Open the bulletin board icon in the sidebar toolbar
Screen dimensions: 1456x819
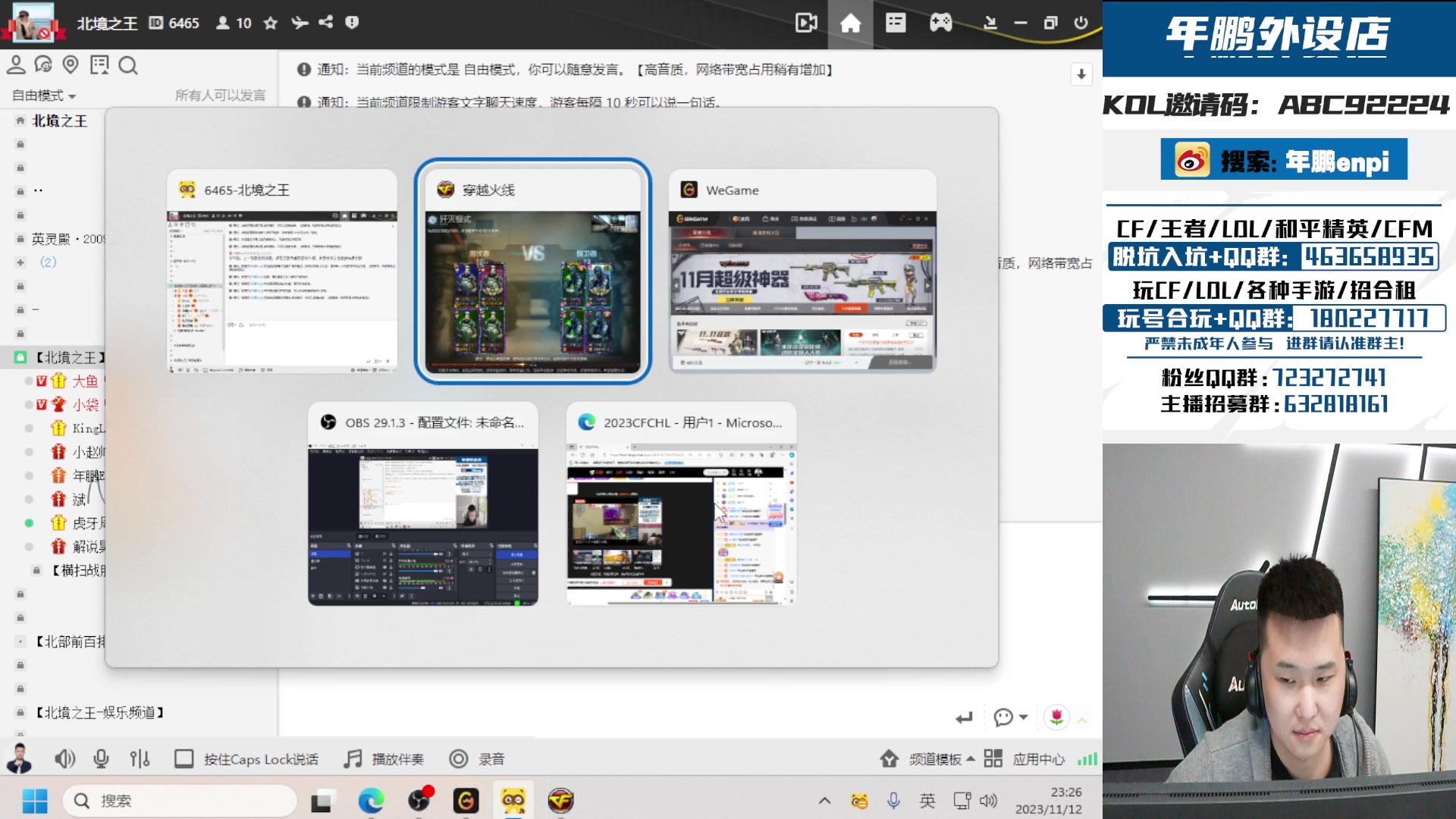99,65
